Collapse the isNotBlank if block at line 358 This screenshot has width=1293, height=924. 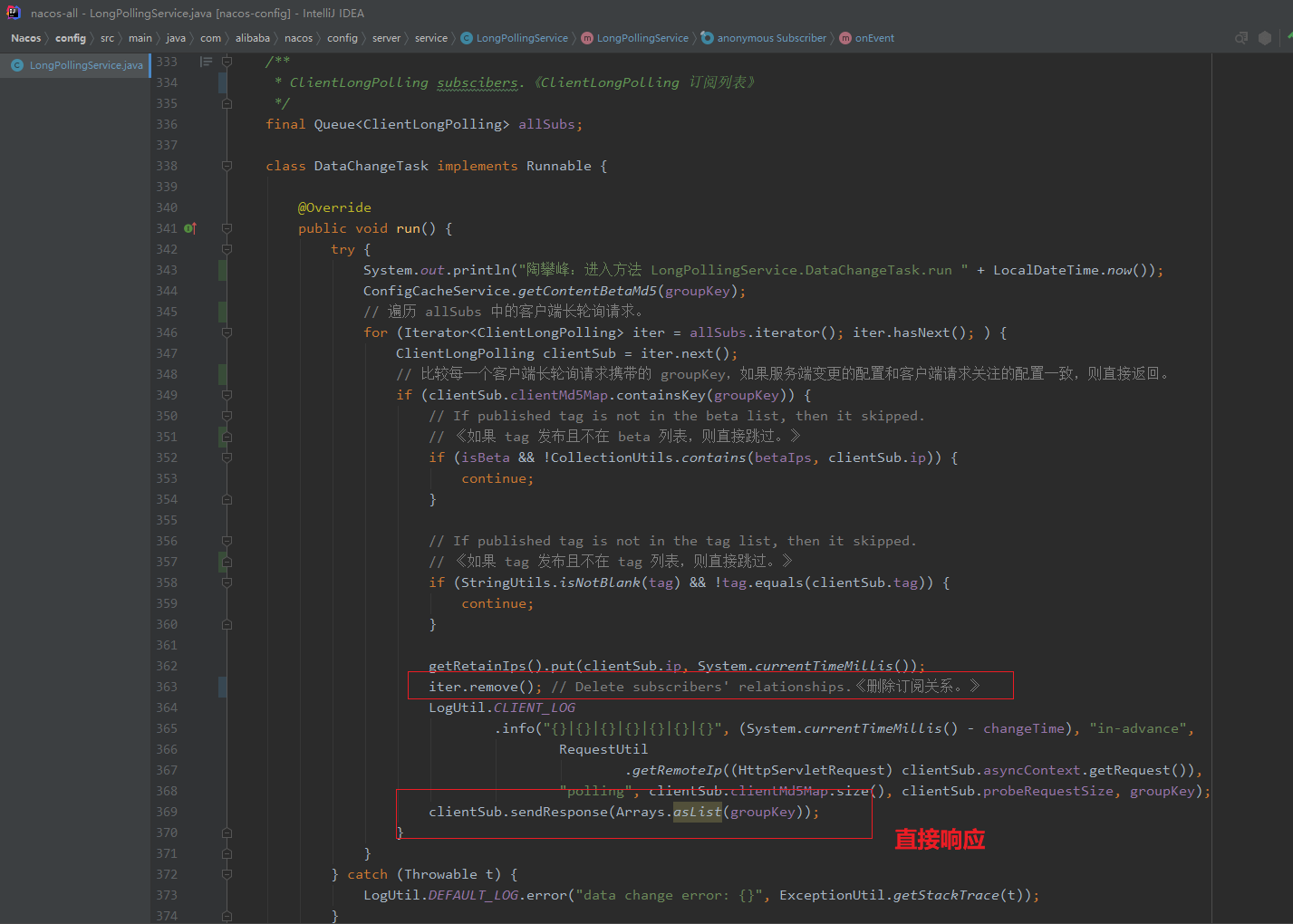227,582
